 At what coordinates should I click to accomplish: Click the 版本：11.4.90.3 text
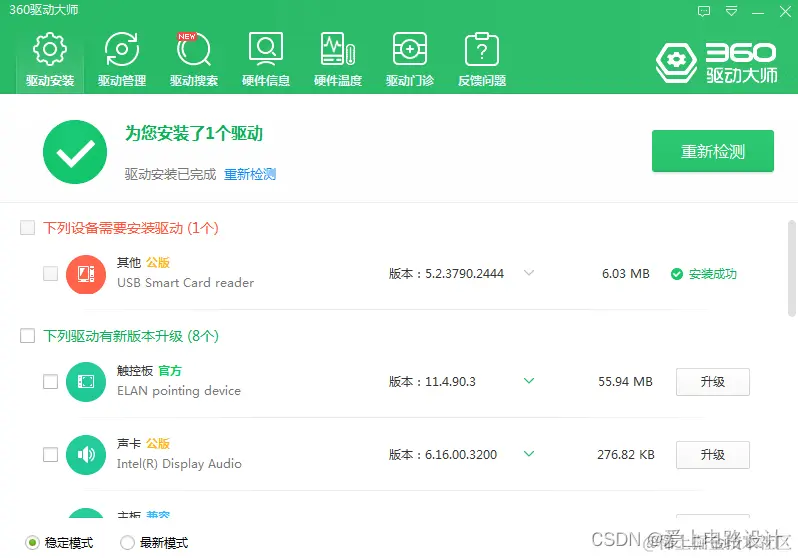click(432, 382)
